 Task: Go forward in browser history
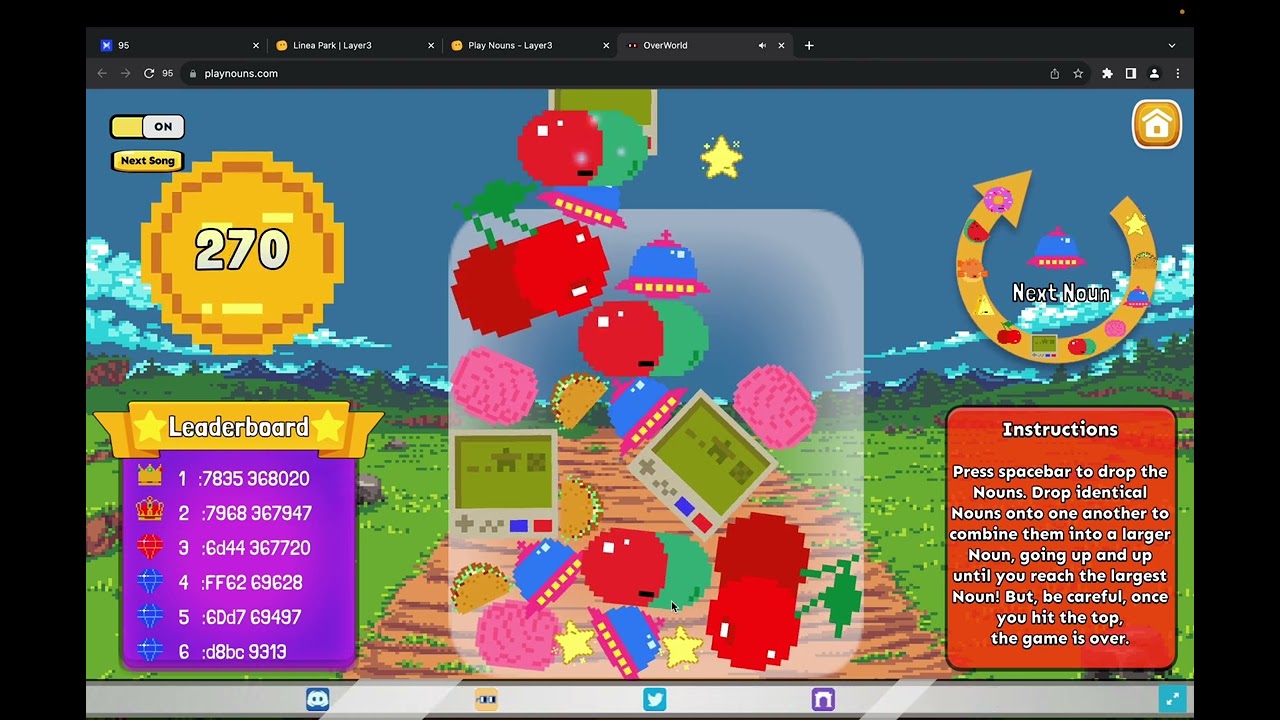(x=125, y=73)
